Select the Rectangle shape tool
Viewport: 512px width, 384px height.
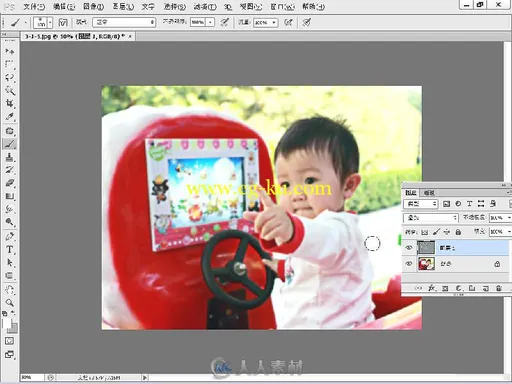9,276
